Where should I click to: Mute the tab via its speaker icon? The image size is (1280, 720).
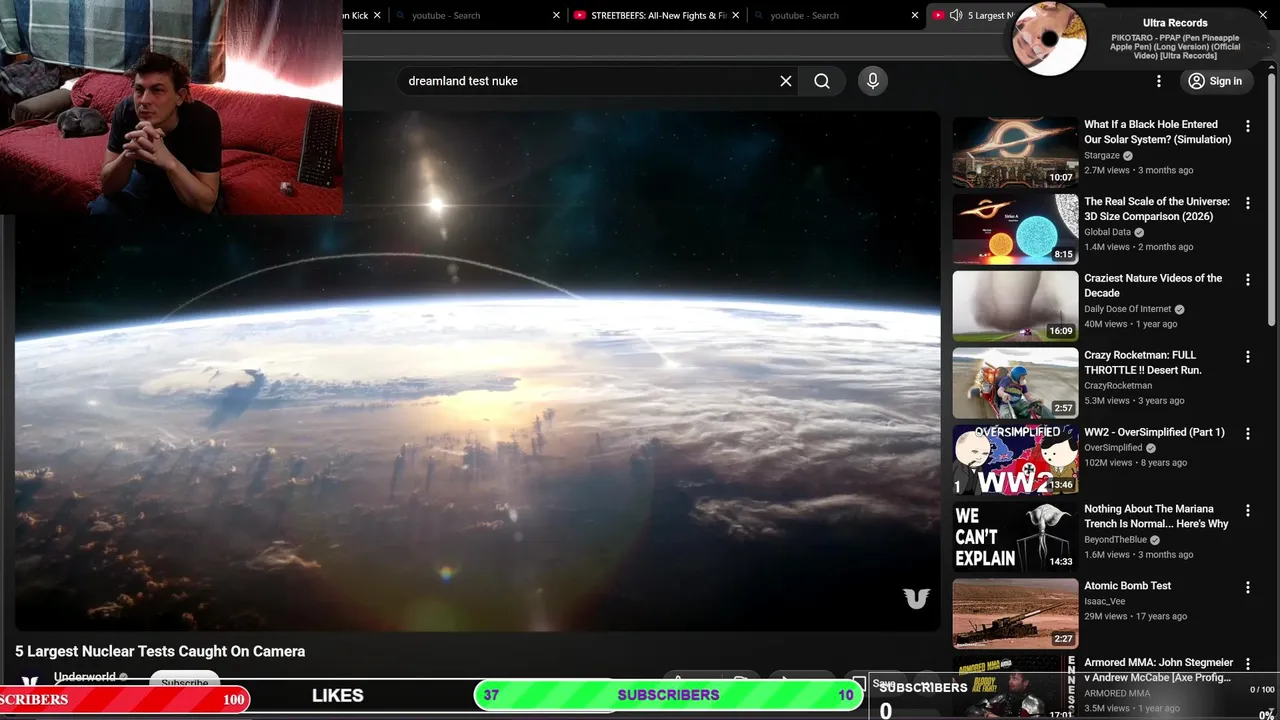point(956,15)
